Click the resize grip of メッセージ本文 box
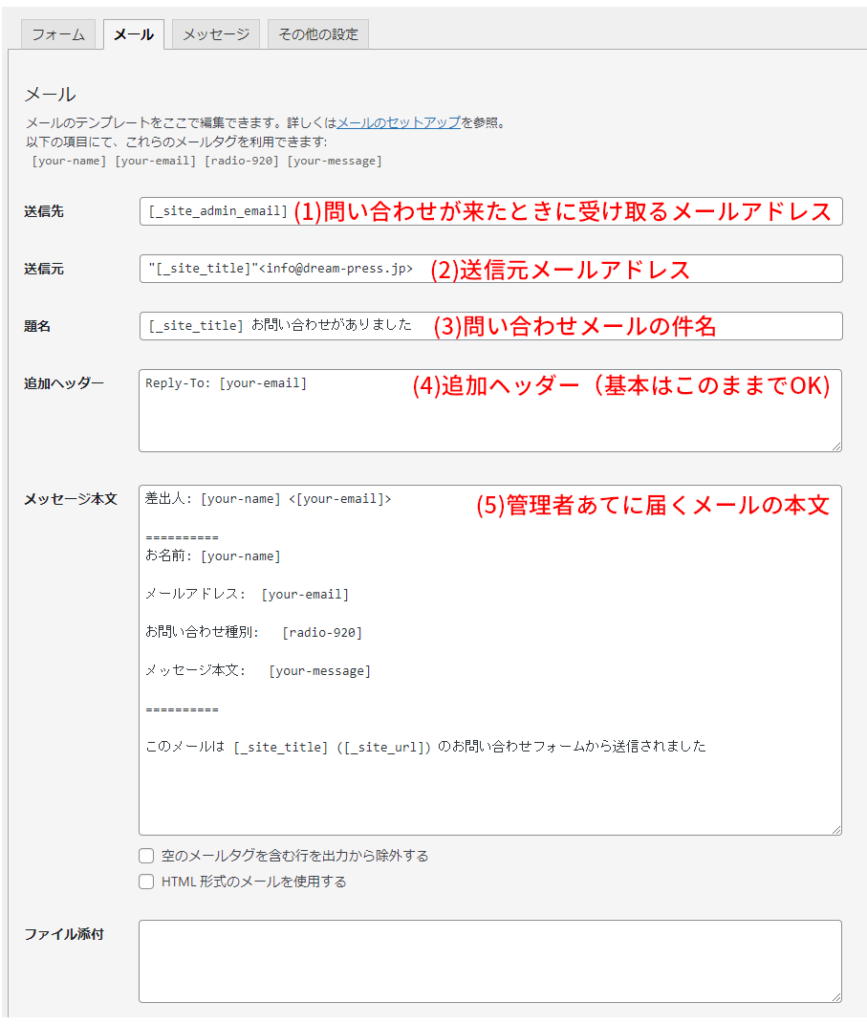Viewport: 867px width, 1024px height. pos(835,828)
